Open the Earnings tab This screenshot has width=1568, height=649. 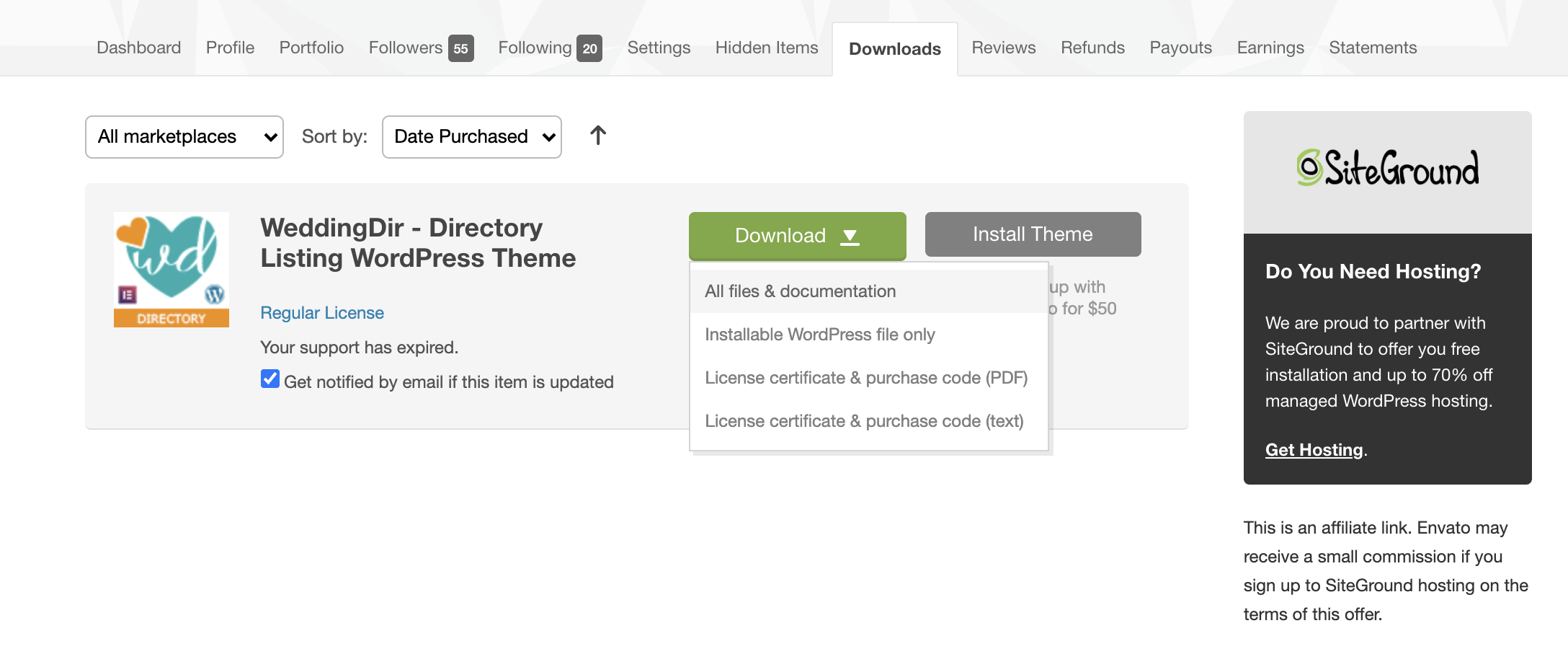(x=1270, y=48)
